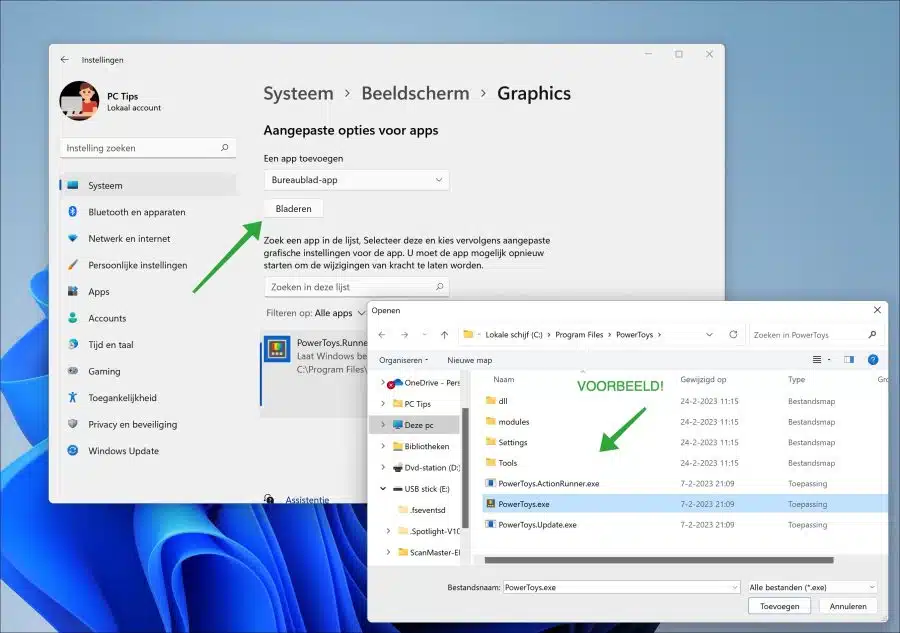Image resolution: width=900 pixels, height=633 pixels.
Task: Collapse the USB stick (E:) tree node
Action: (x=383, y=489)
